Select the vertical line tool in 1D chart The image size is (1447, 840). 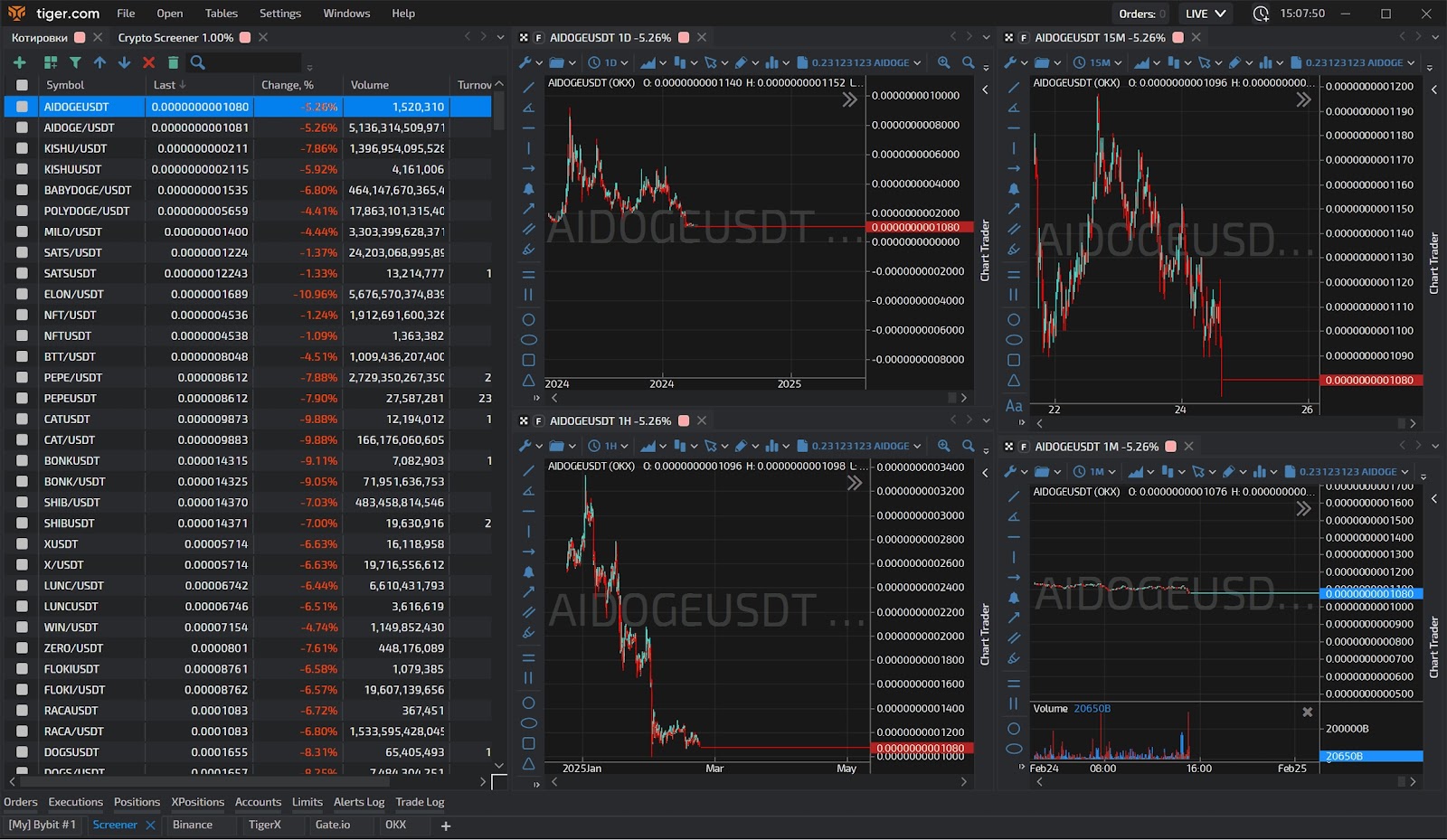tap(529, 148)
